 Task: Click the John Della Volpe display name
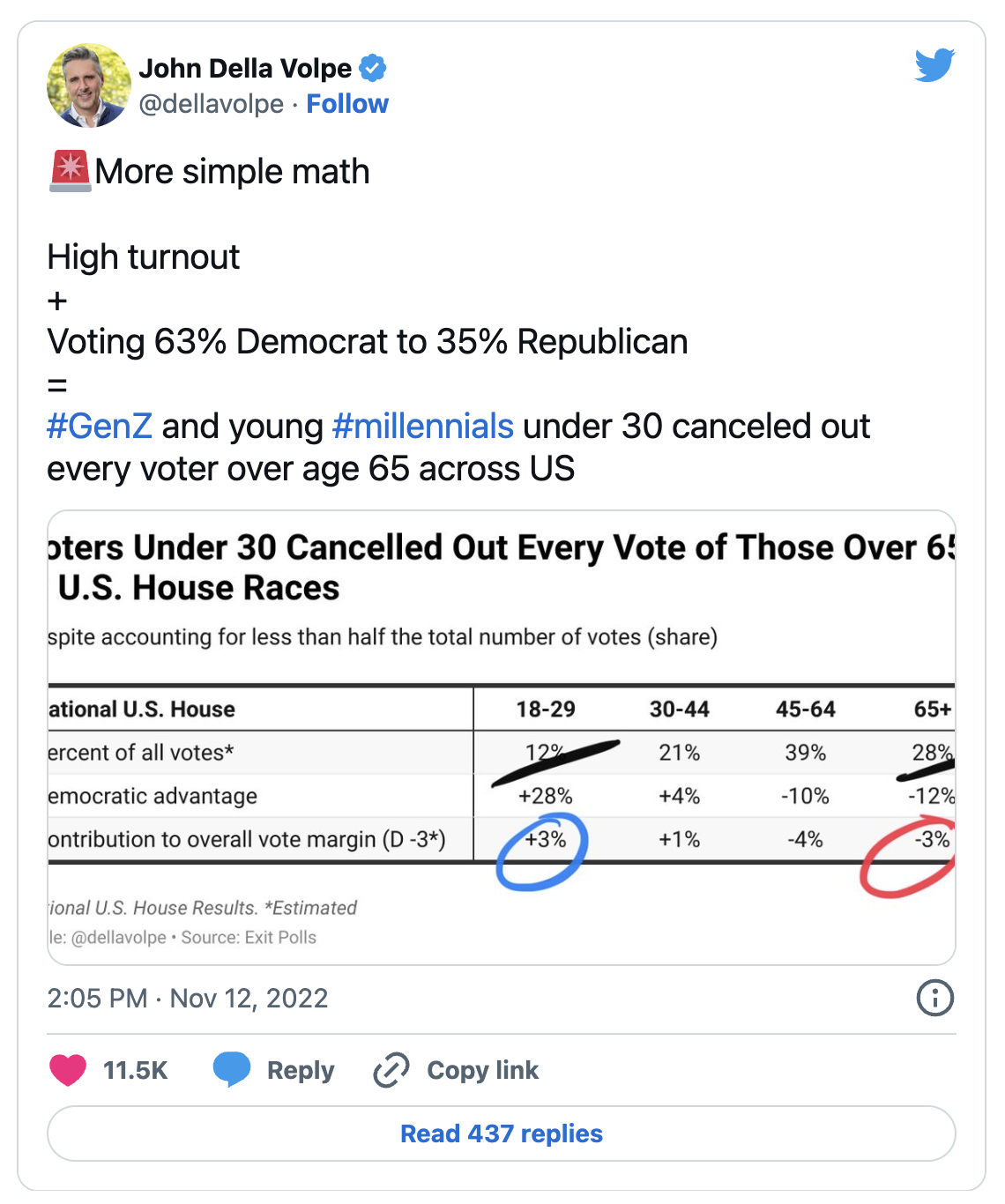click(x=245, y=68)
